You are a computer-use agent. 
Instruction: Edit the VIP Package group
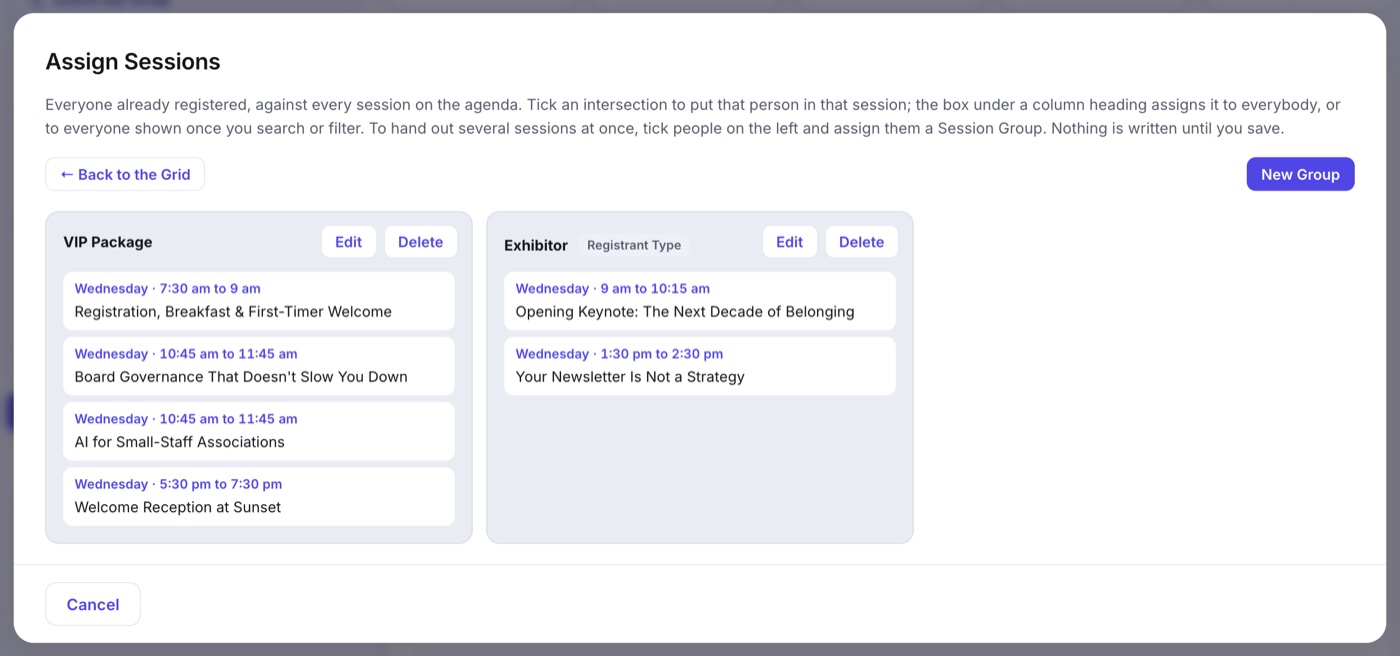coord(349,242)
